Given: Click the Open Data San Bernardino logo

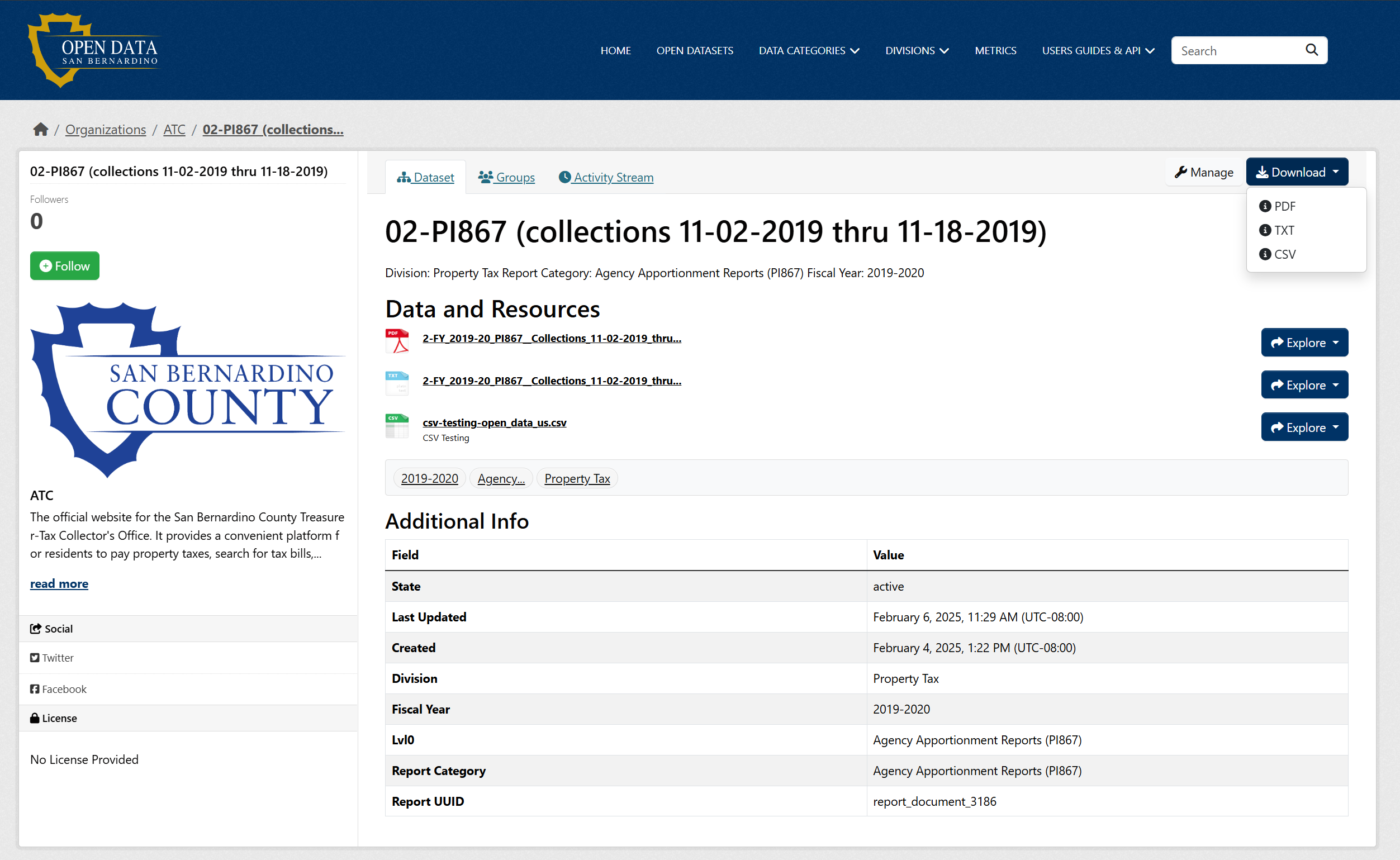Looking at the screenshot, I should pyautogui.click(x=94, y=50).
